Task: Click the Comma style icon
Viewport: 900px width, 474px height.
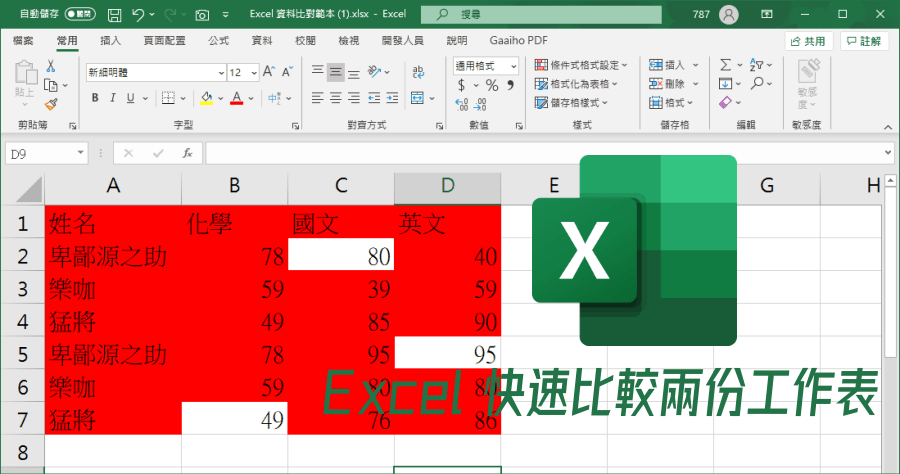Action: [x=510, y=86]
